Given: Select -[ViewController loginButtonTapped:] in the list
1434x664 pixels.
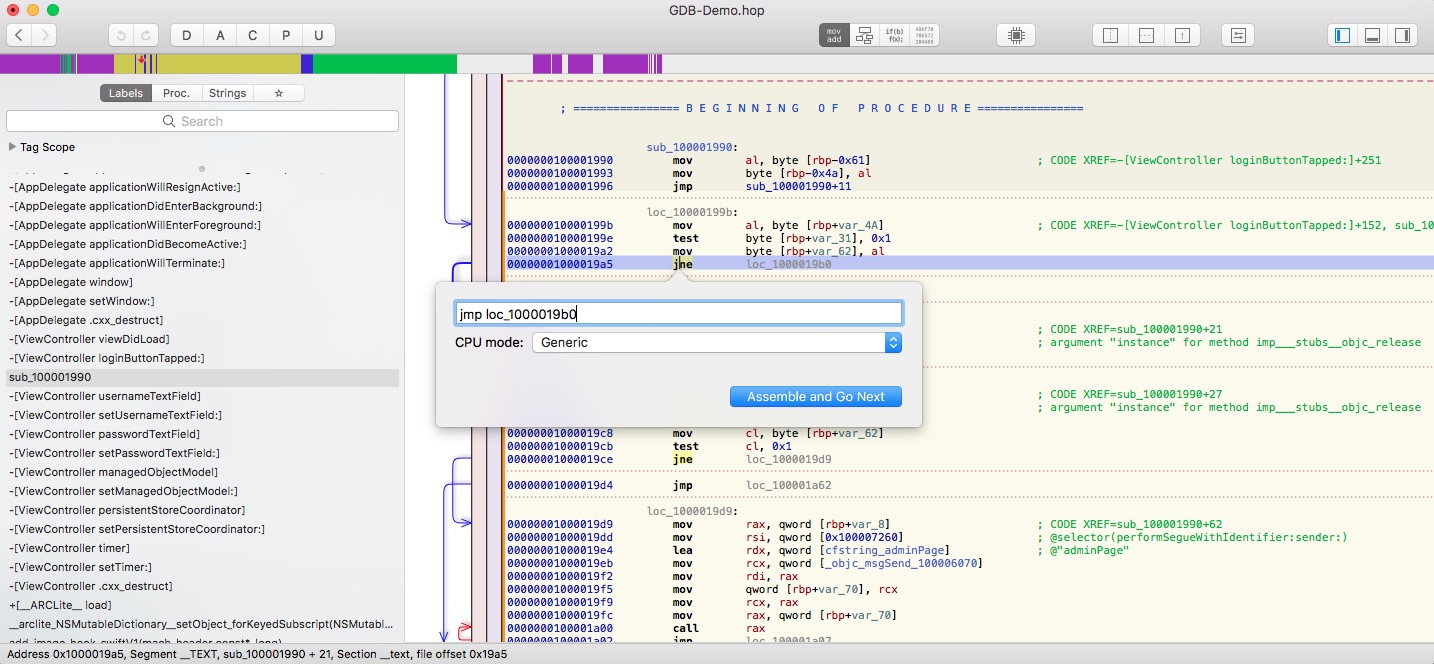Looking at the screenshot, I should point(107,358).
